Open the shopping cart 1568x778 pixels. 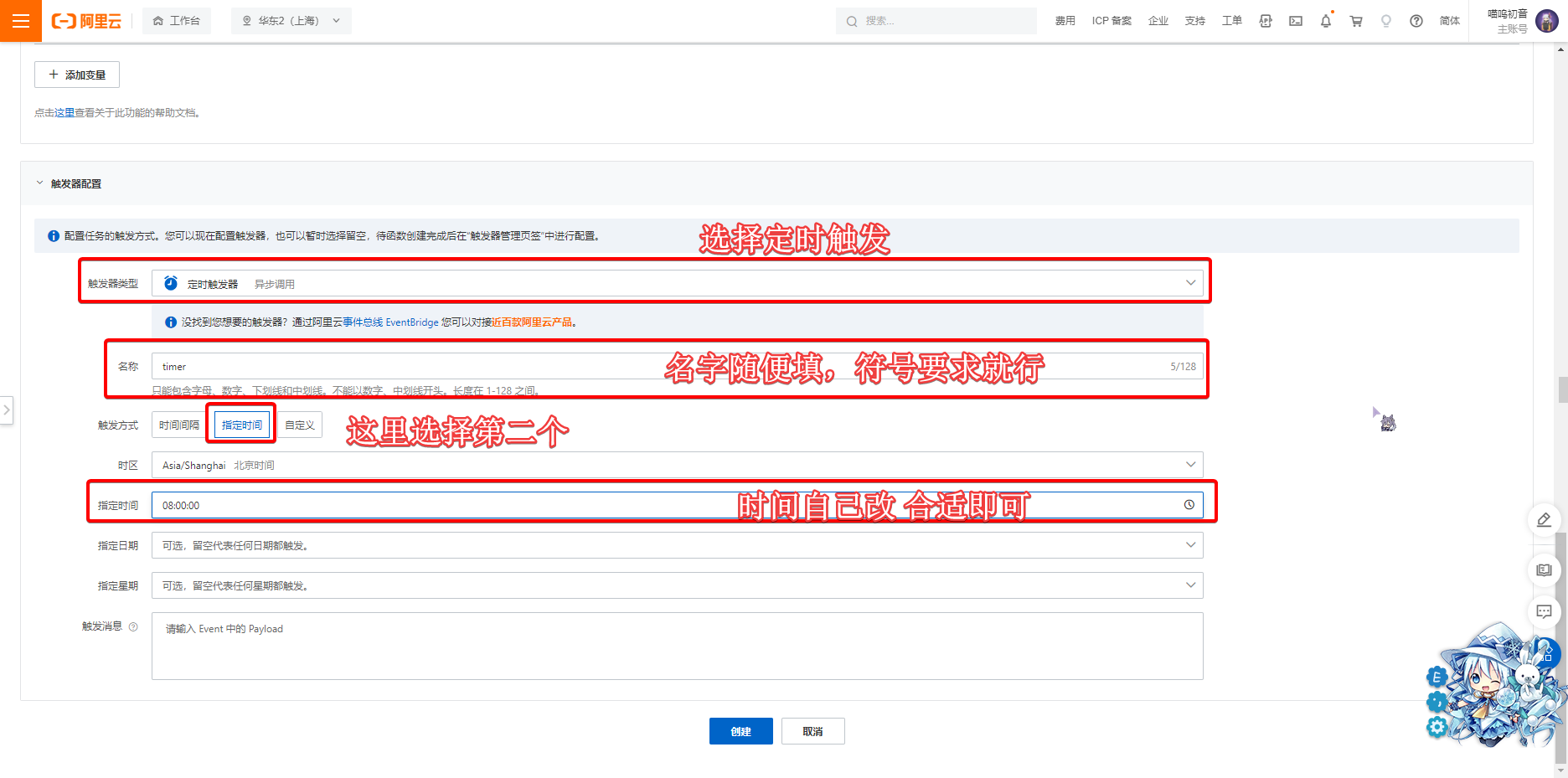[1355, 21]
